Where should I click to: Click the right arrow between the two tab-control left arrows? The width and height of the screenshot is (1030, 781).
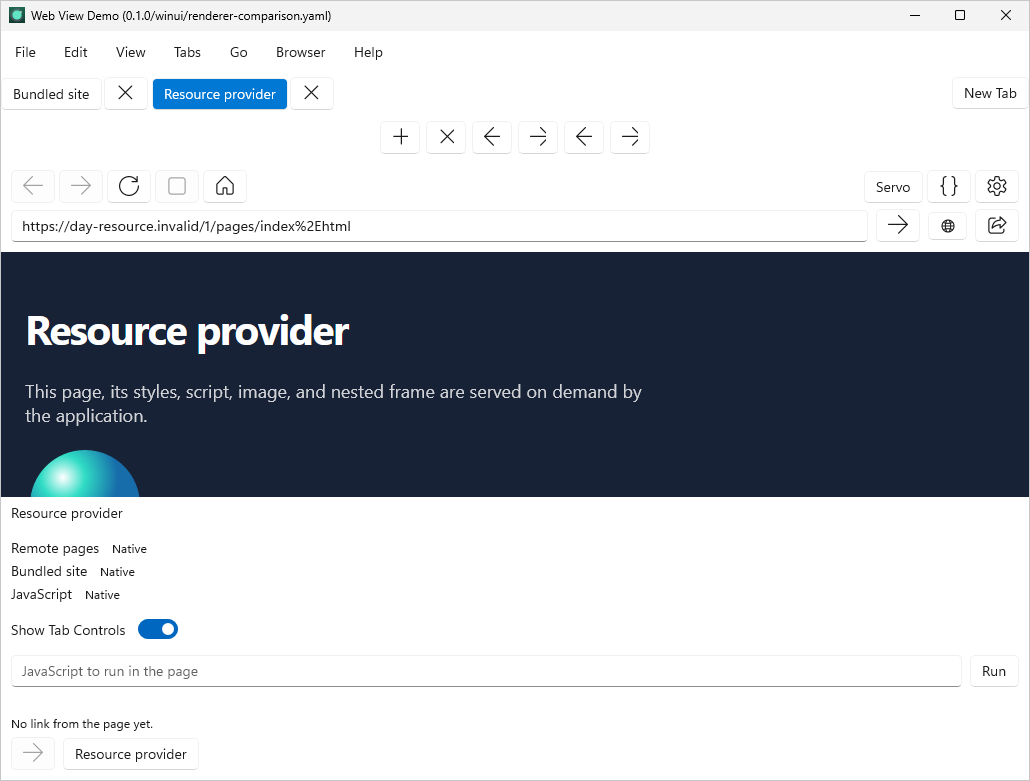[538, 137]
